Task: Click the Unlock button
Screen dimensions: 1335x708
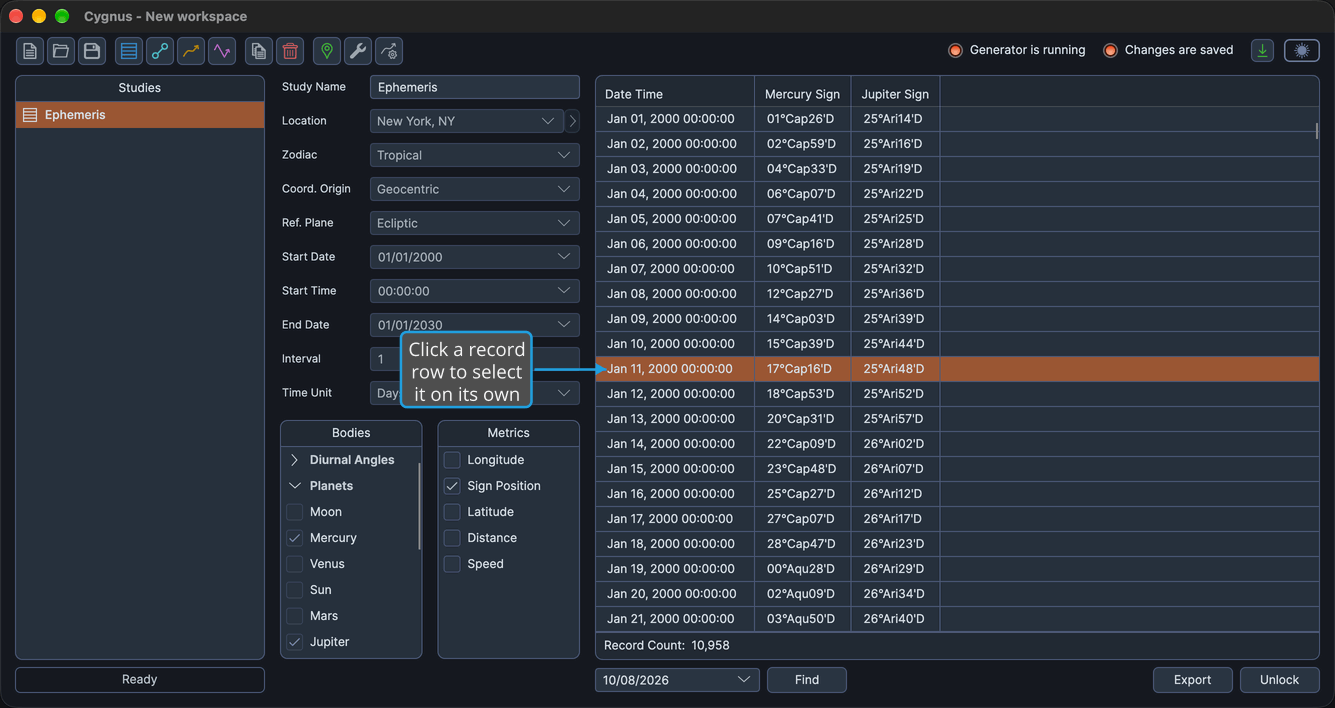Action: click(1279, 680)
